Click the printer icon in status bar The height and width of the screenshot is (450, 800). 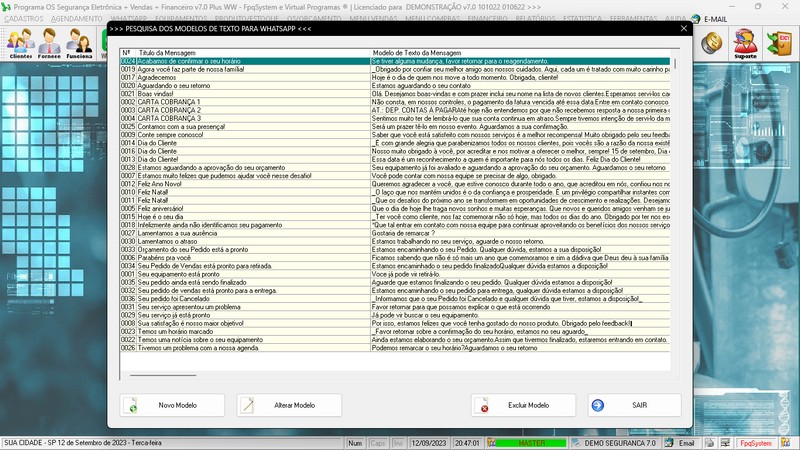tap(709, 443)
